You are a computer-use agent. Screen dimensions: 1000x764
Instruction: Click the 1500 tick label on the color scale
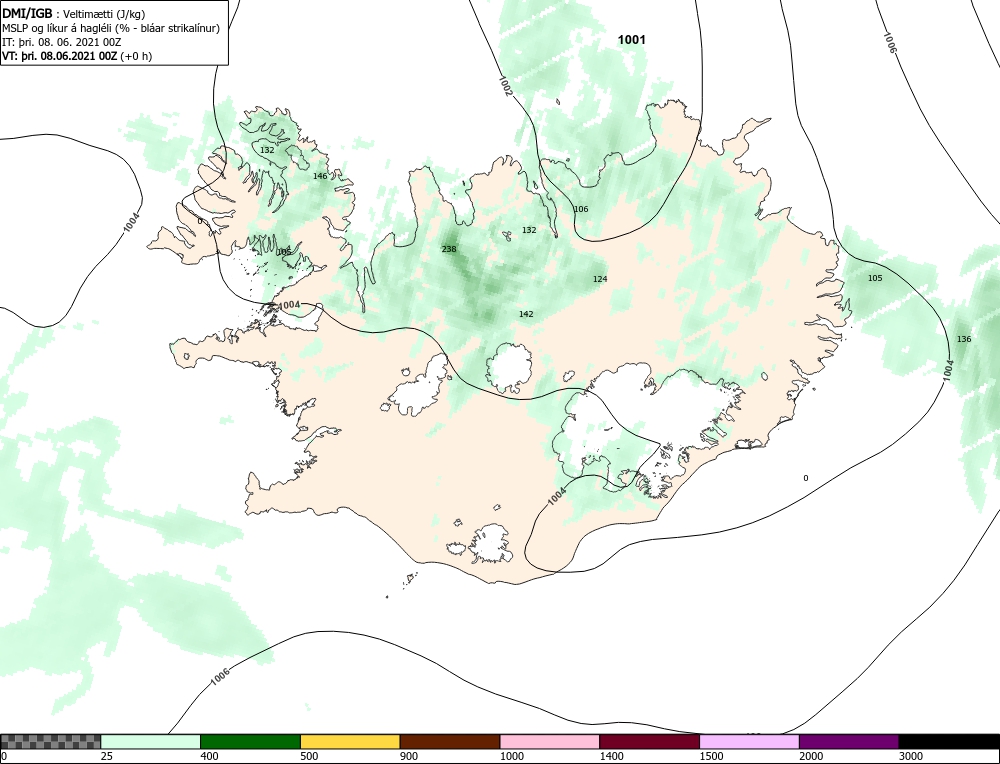pyautogui.click(x=710, y=756)
